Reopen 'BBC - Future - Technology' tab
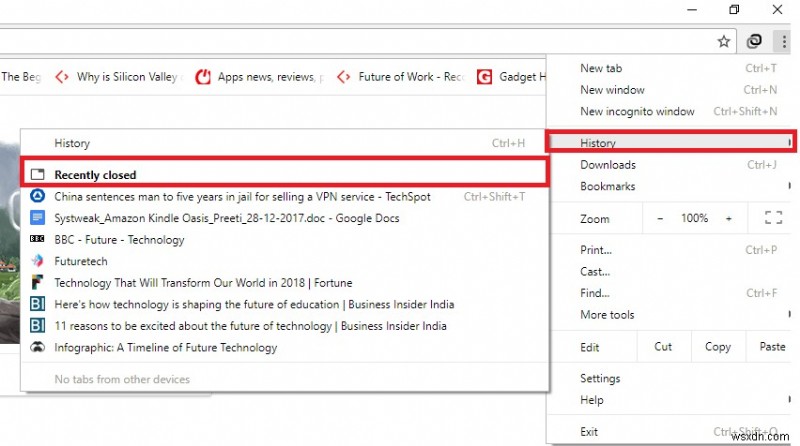 tap(285, 239)
